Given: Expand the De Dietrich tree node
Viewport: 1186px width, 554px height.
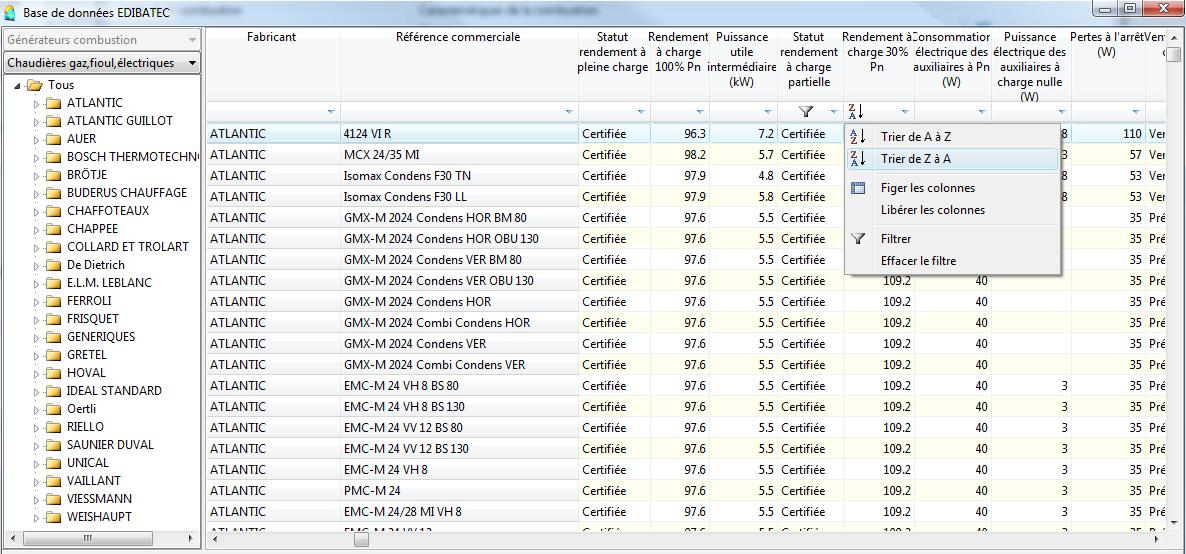Looking at the screenshot, I should click(36, 265).
